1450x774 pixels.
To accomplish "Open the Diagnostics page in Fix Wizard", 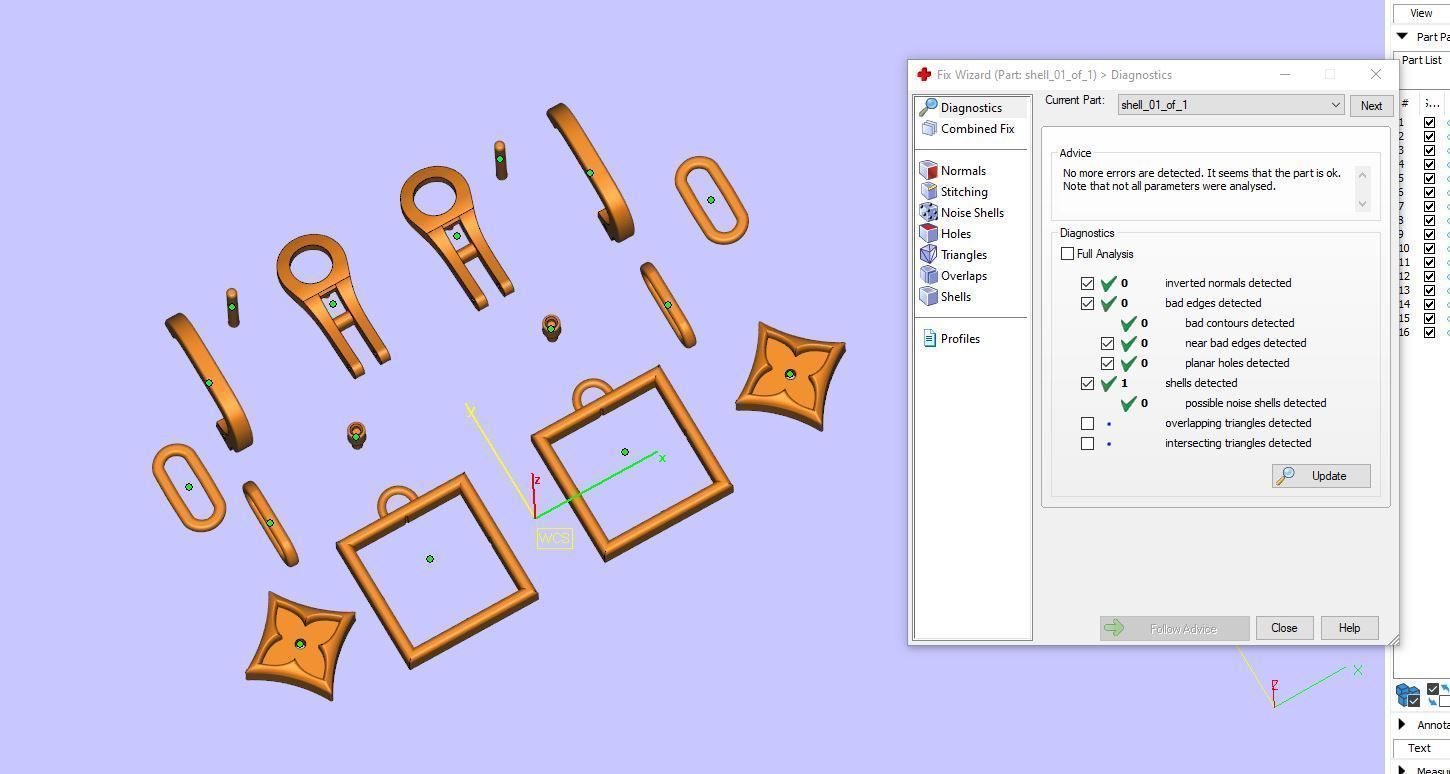I will 971,108.
